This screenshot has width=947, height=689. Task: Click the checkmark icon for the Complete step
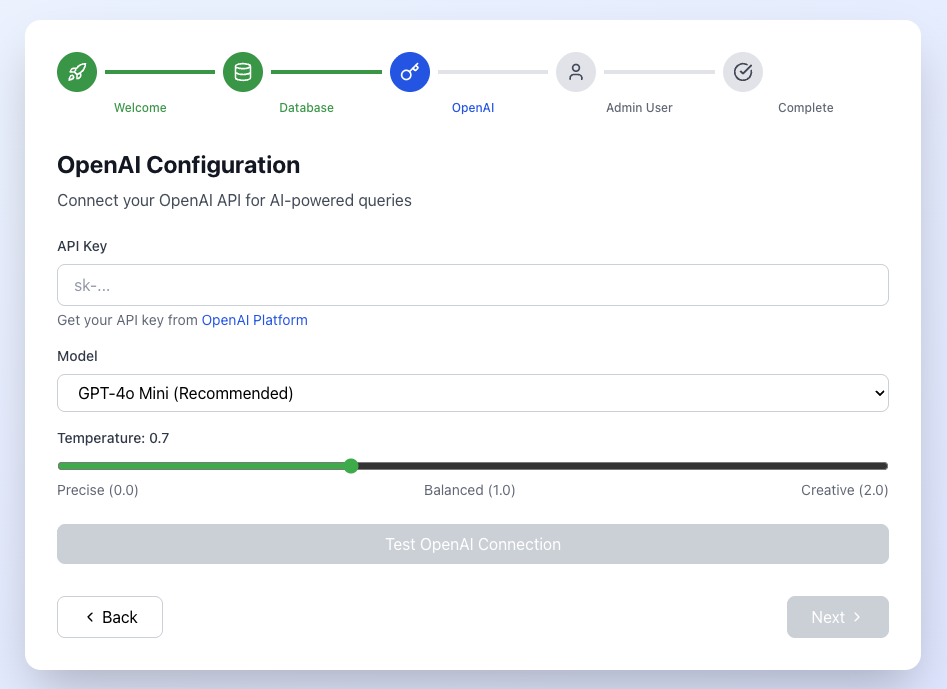(x=743, y=72)
